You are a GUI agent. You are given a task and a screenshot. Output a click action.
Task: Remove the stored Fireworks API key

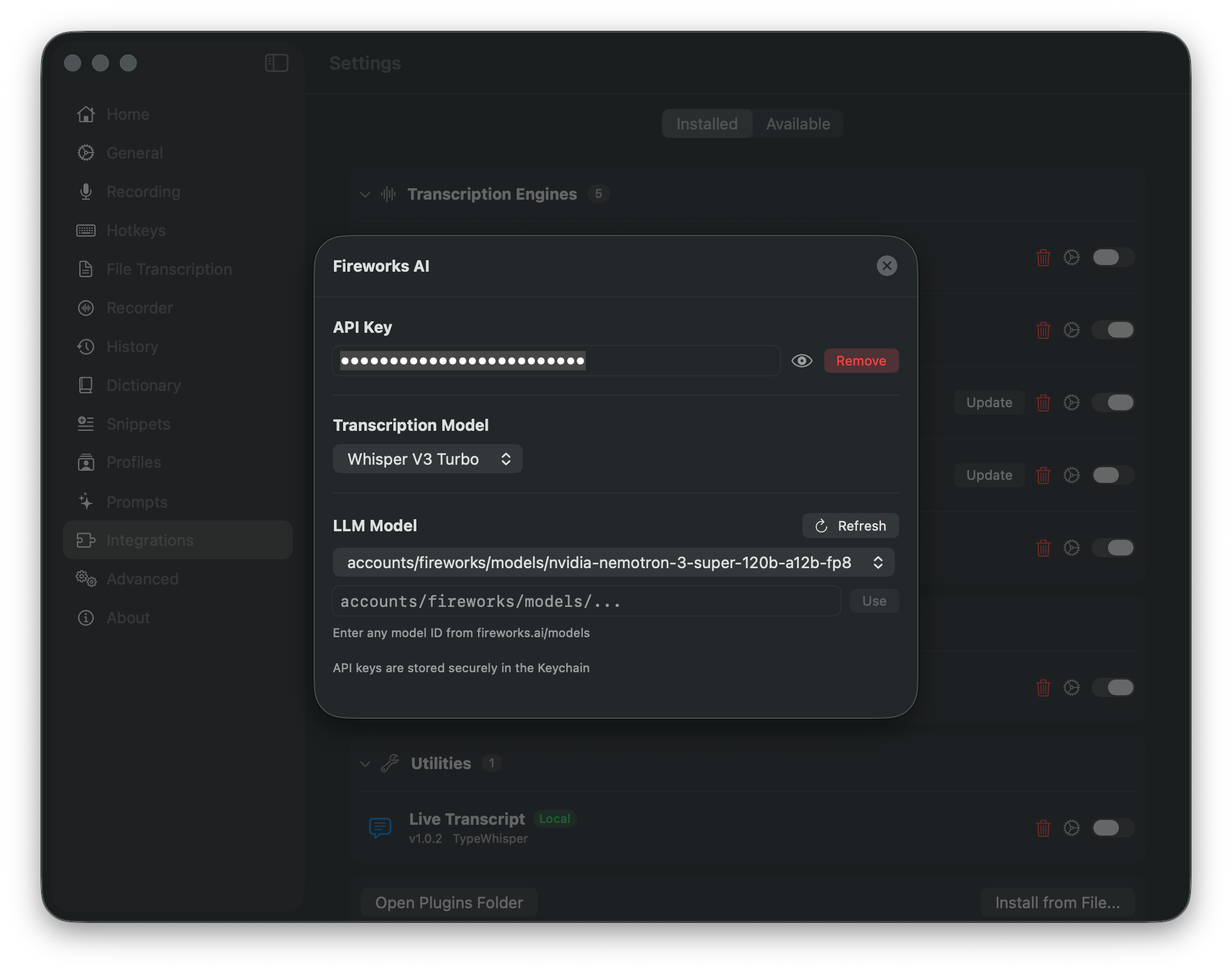click(861, 360)
